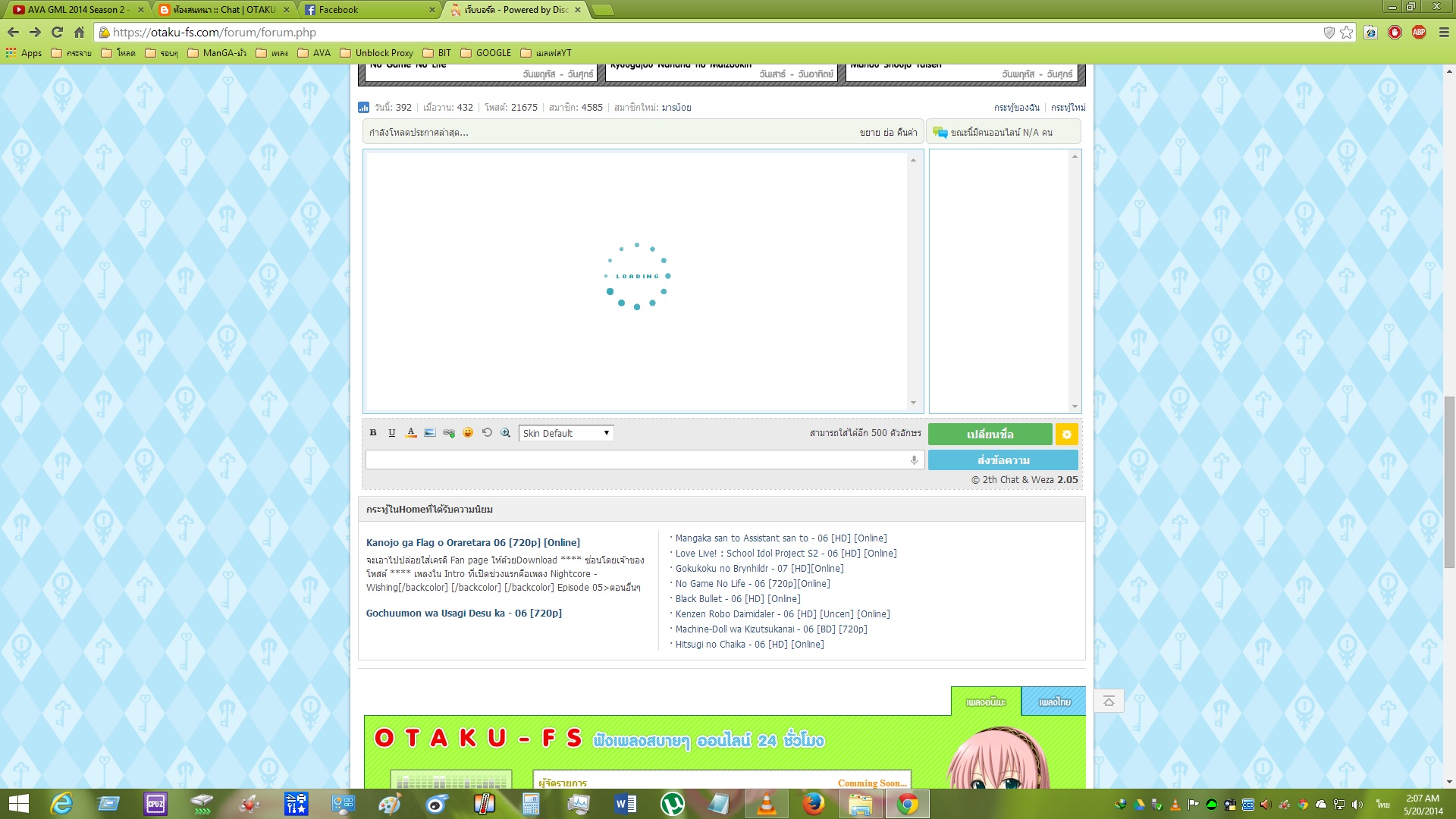Toggle underline formatting in chat toolbar
The height and width of the screenshot is (819, 1456).
coord(392,433)
